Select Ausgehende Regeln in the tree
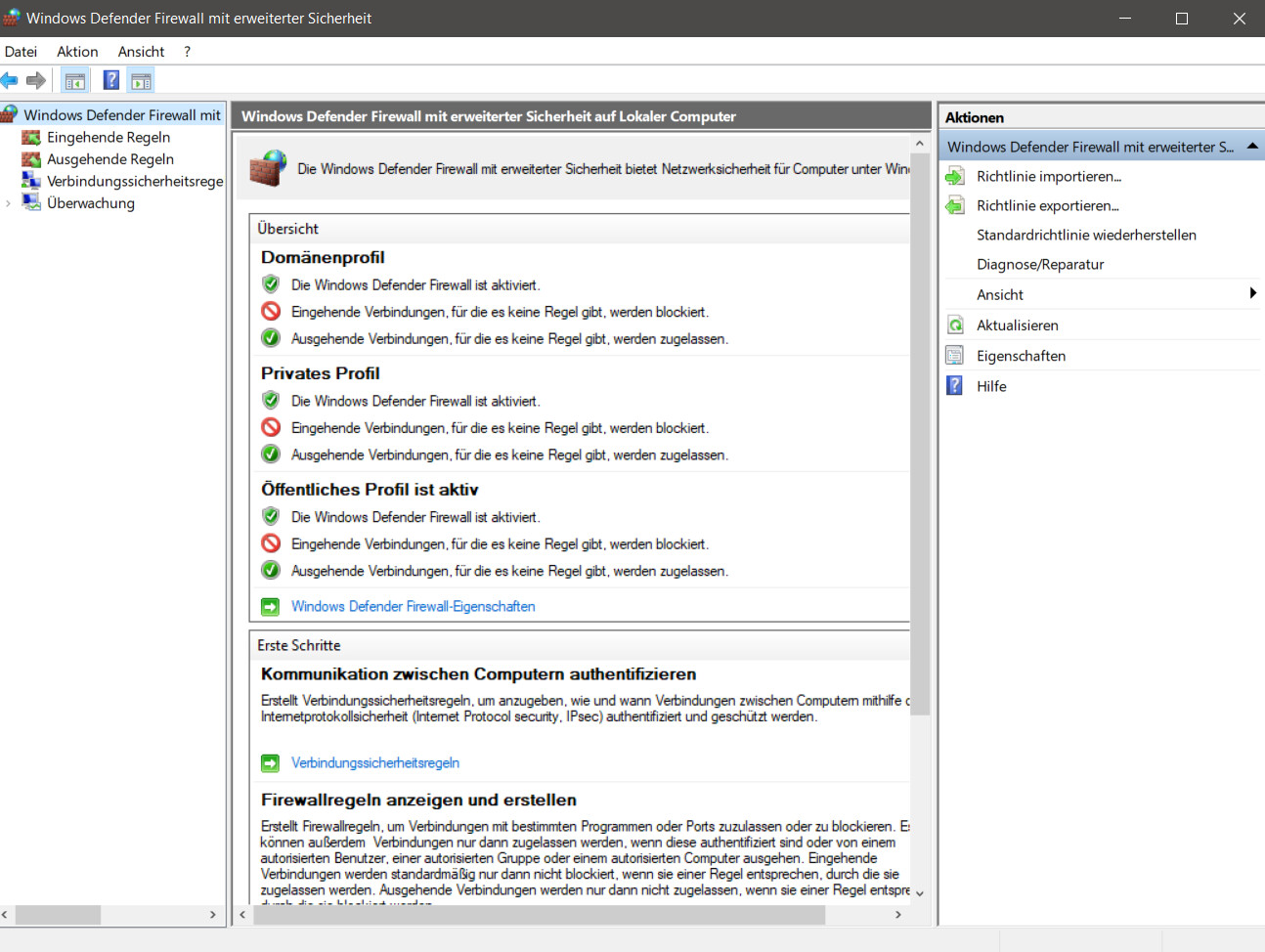The image size is (1265, 952). [x=109, y=159]
